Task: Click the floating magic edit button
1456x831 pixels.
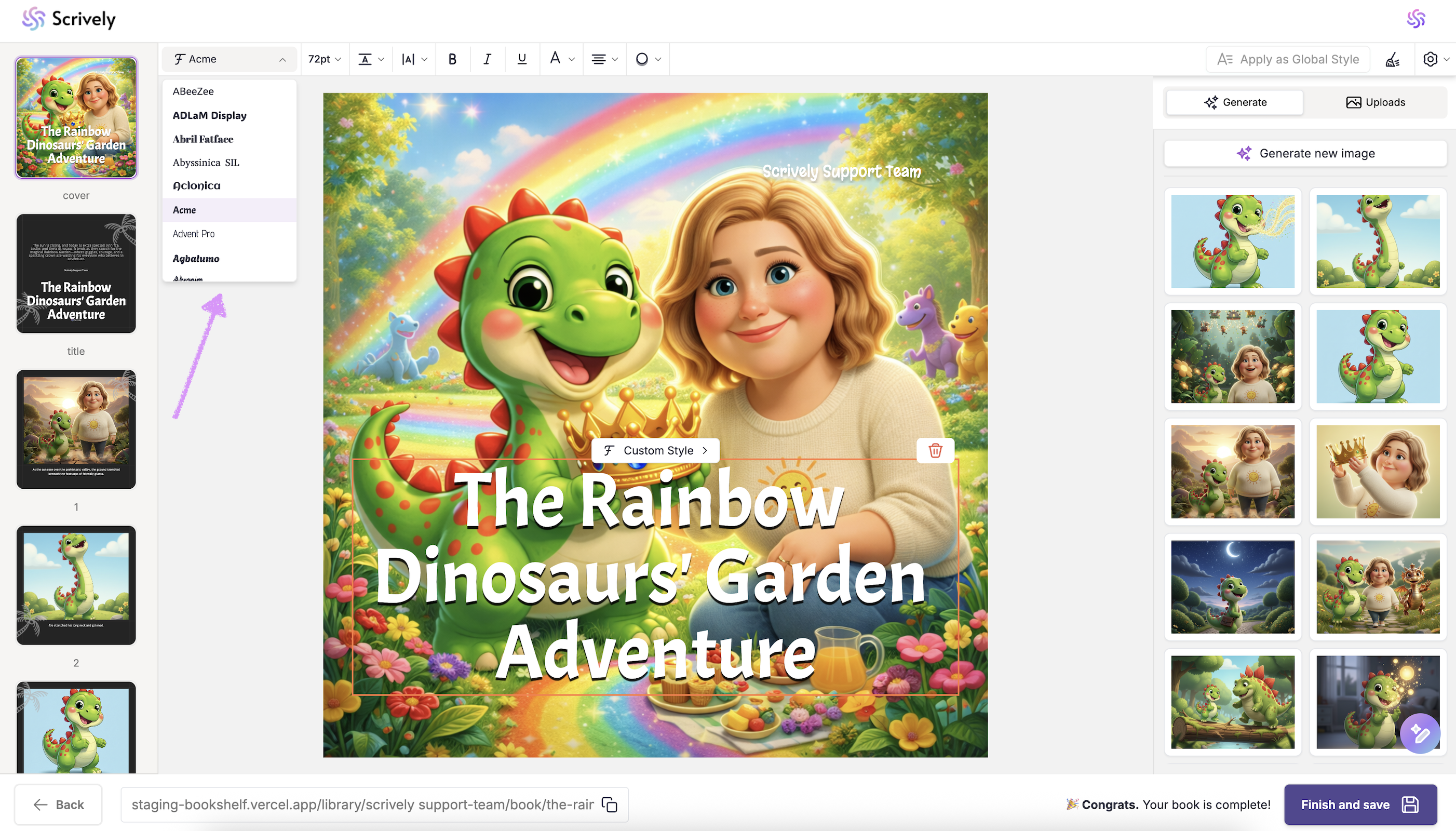Action: pyautogui.click(x=1420, y=733)
